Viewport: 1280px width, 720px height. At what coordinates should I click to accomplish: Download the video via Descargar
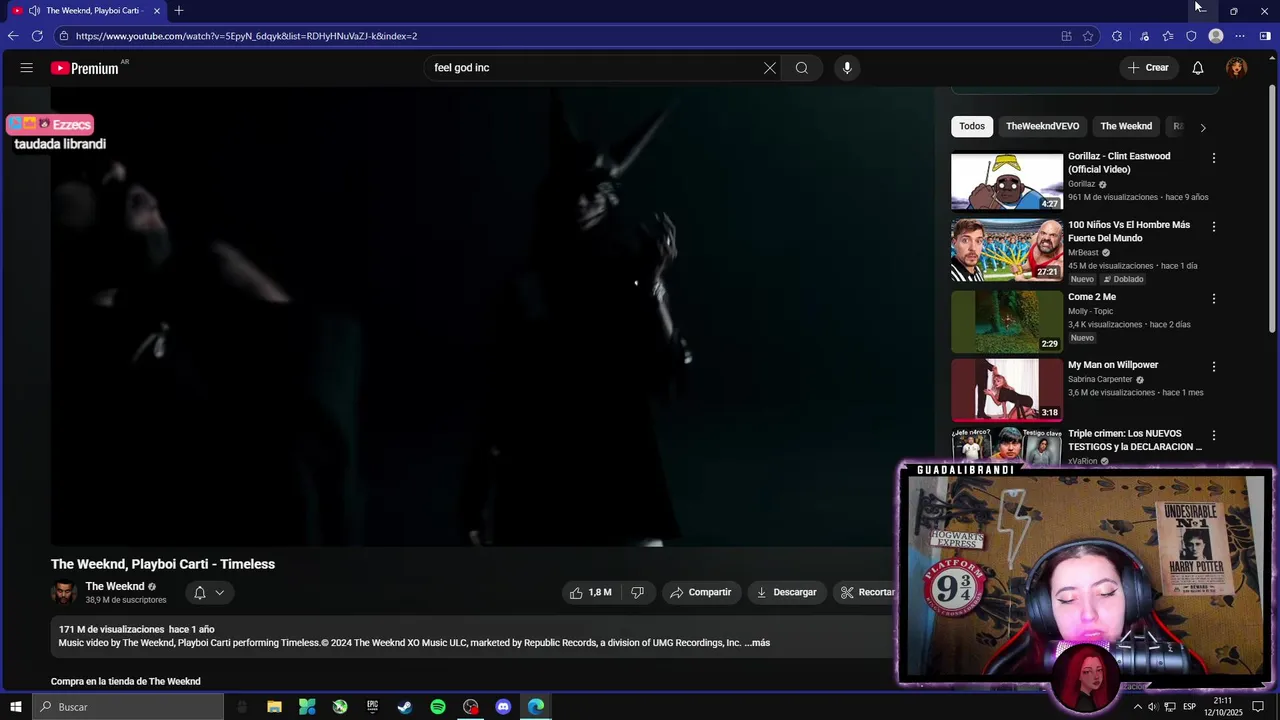(x=787, y=593)
